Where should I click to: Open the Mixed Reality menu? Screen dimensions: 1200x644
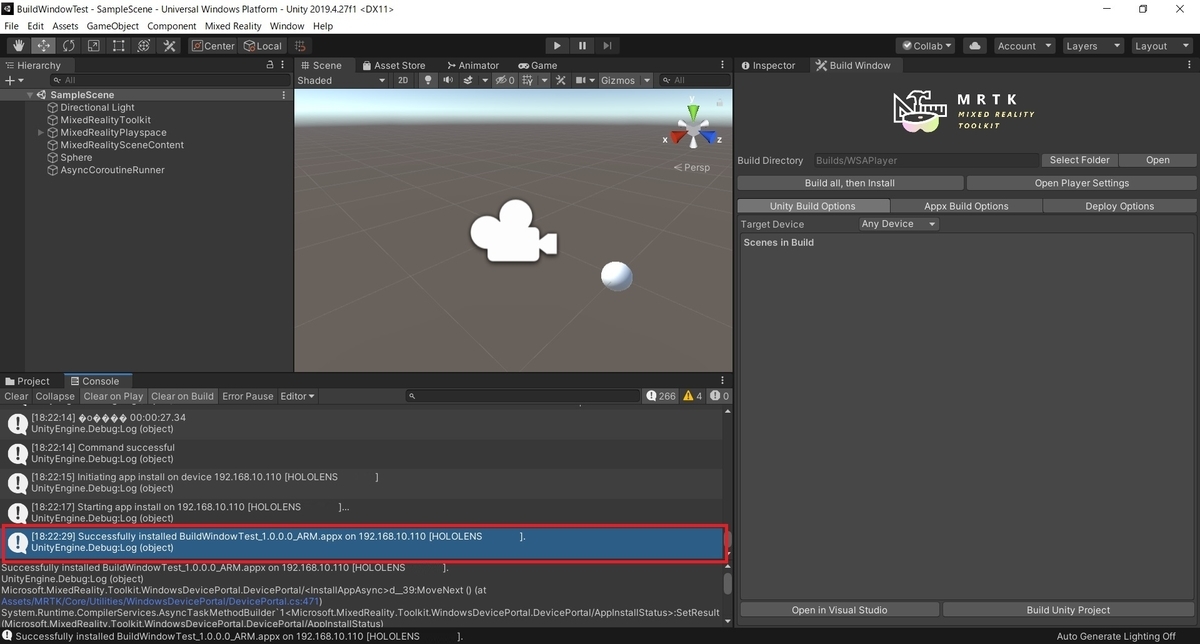tap(233, 25)
